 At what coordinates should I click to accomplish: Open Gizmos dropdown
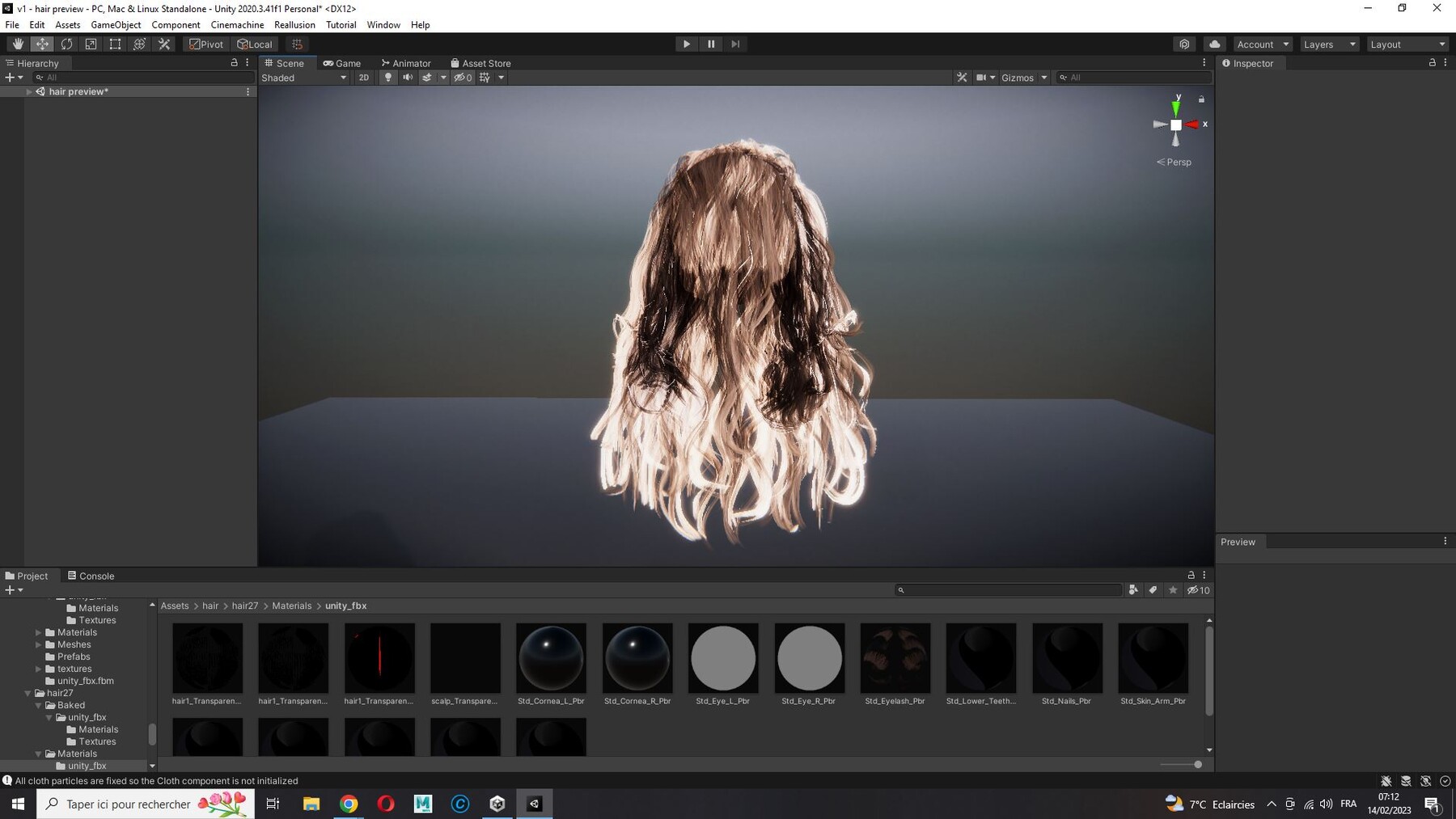coord(1024,78)
